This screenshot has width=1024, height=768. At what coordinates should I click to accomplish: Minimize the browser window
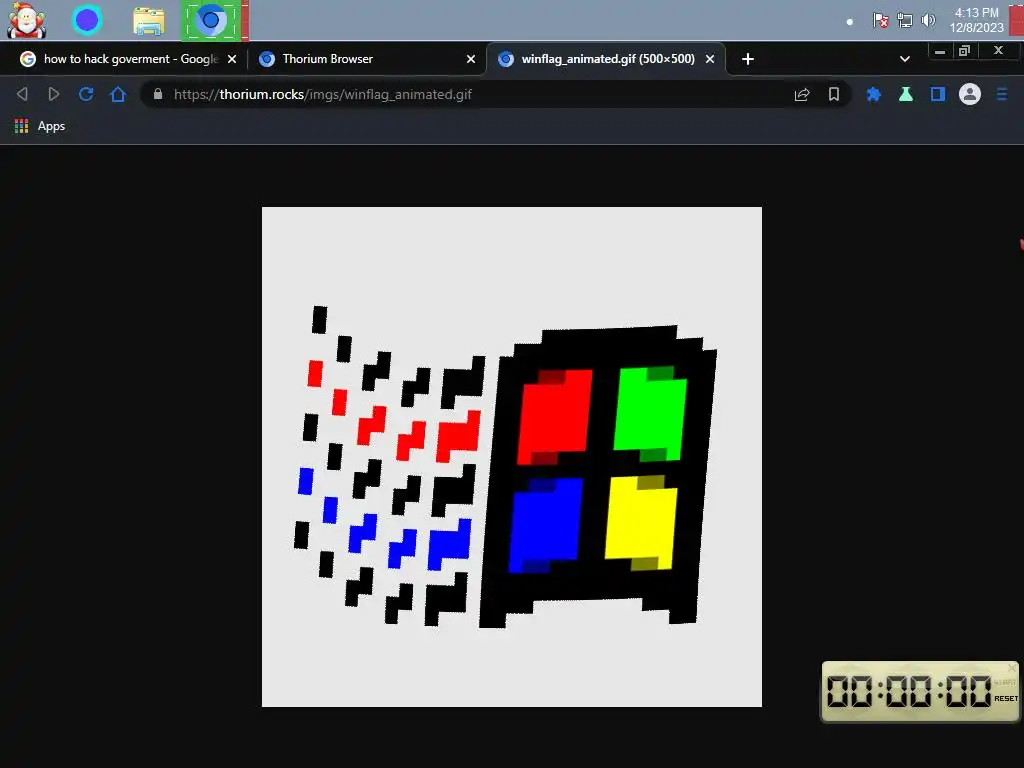940,51
